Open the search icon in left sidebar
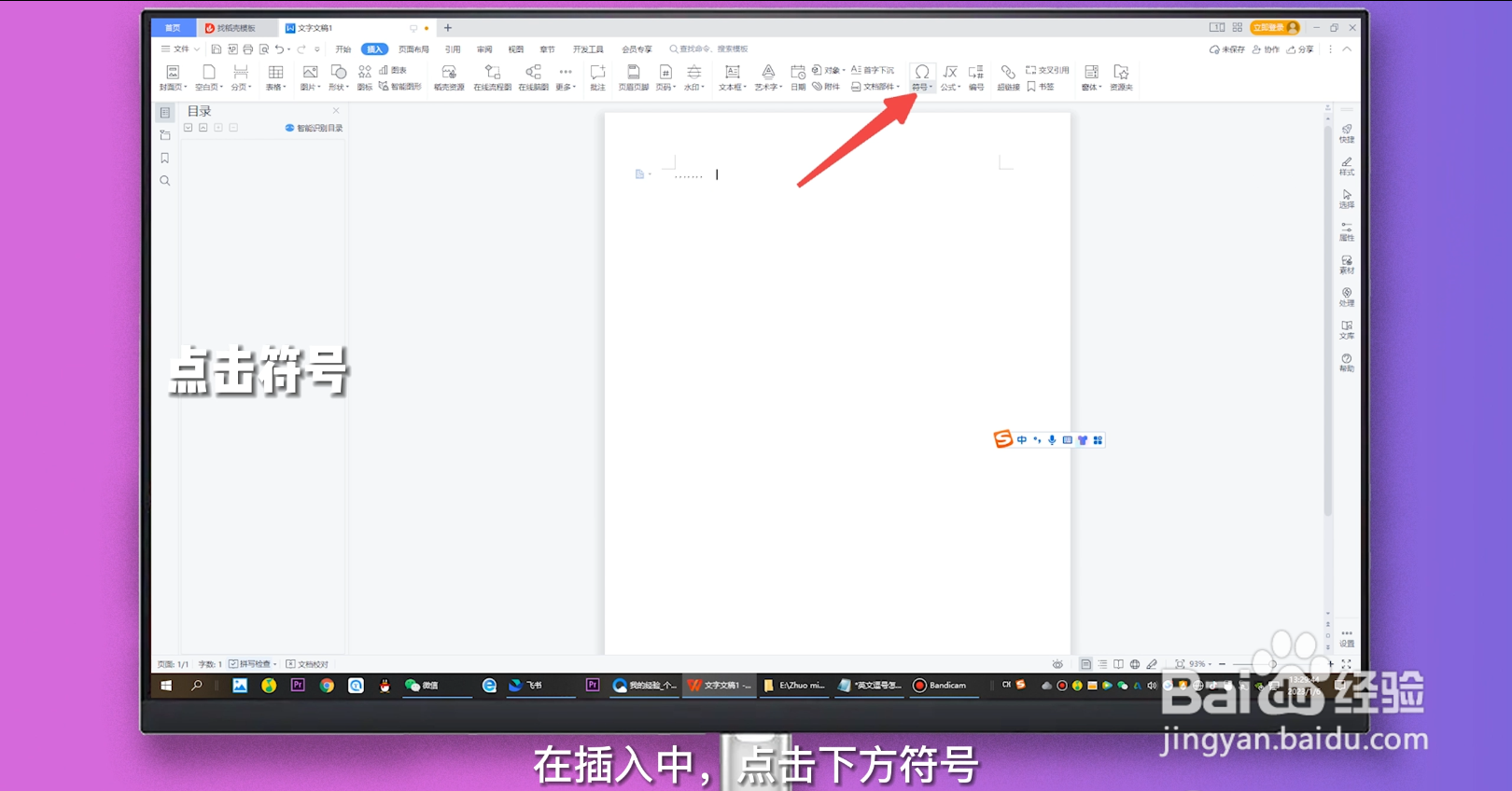This screenshot has height=791, width=1512. (x=165, y=181)
